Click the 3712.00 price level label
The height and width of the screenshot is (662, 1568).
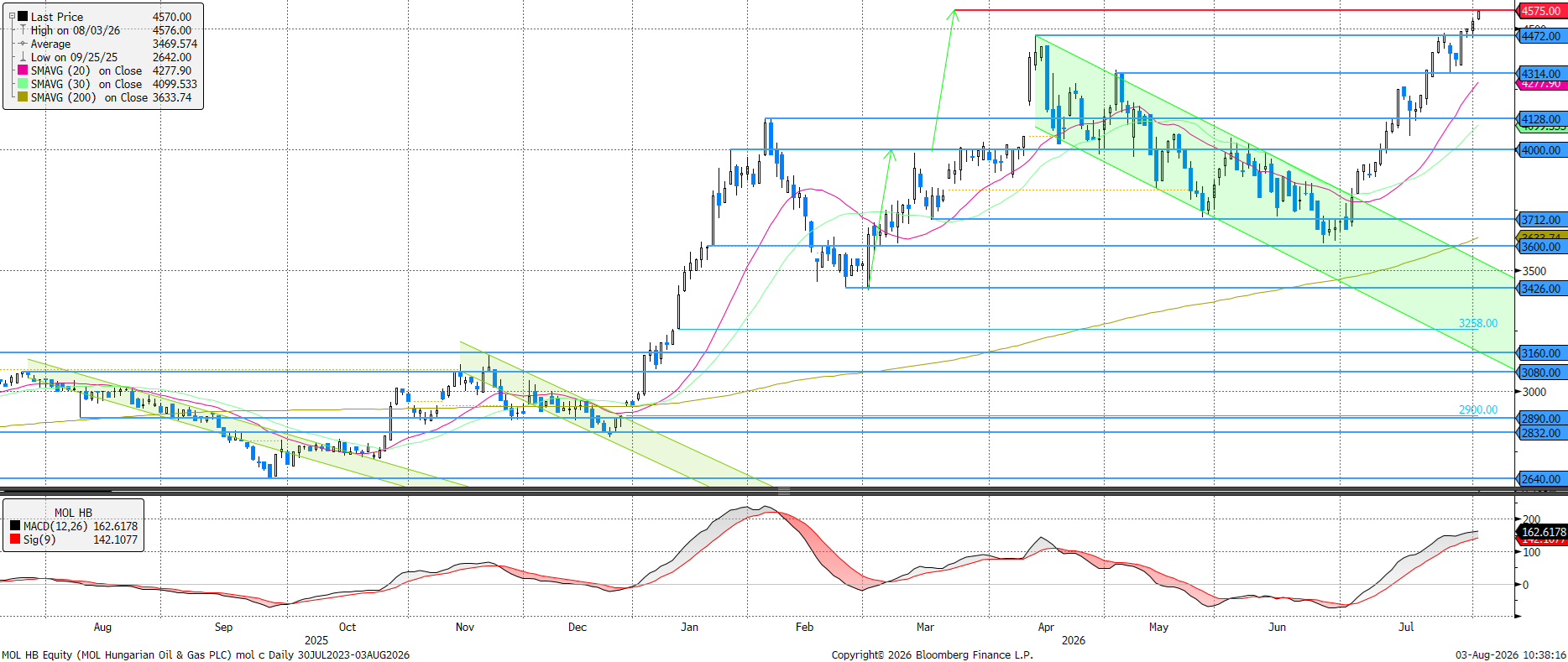pos(1541,220)
